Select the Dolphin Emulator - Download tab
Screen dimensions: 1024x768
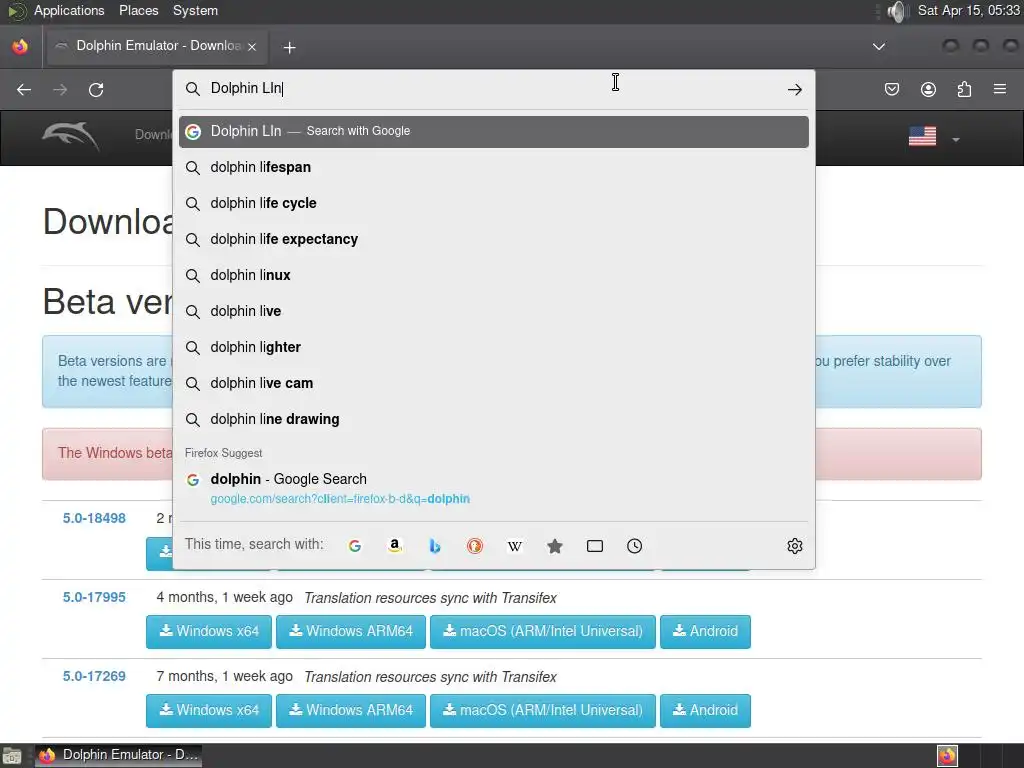click(157, 46)
